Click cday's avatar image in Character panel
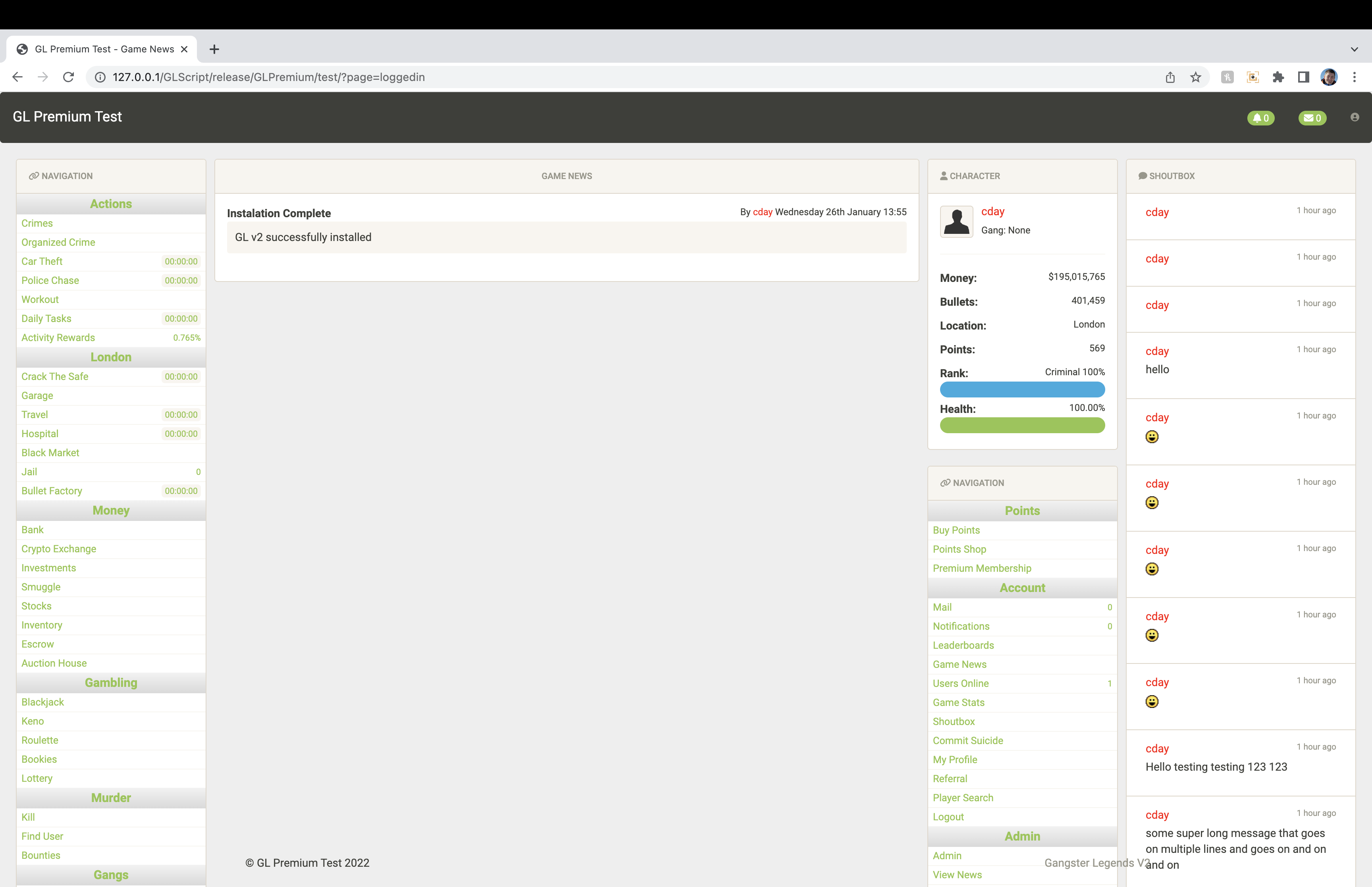 (x=956, y=221)
